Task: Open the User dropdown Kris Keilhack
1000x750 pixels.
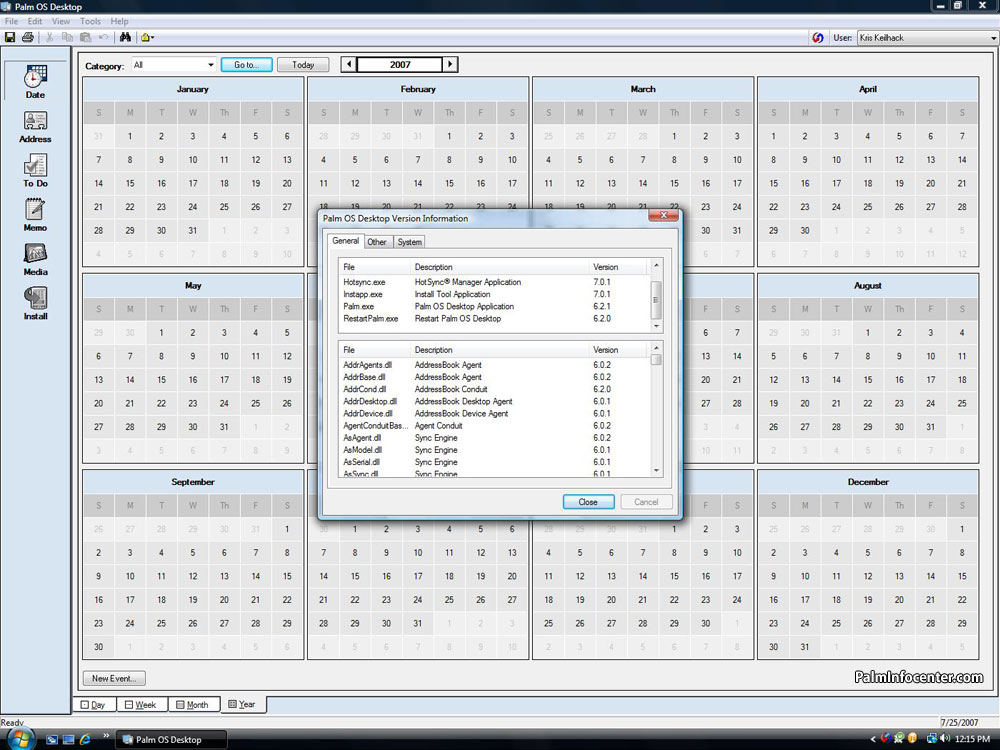Action: (927, 38)
